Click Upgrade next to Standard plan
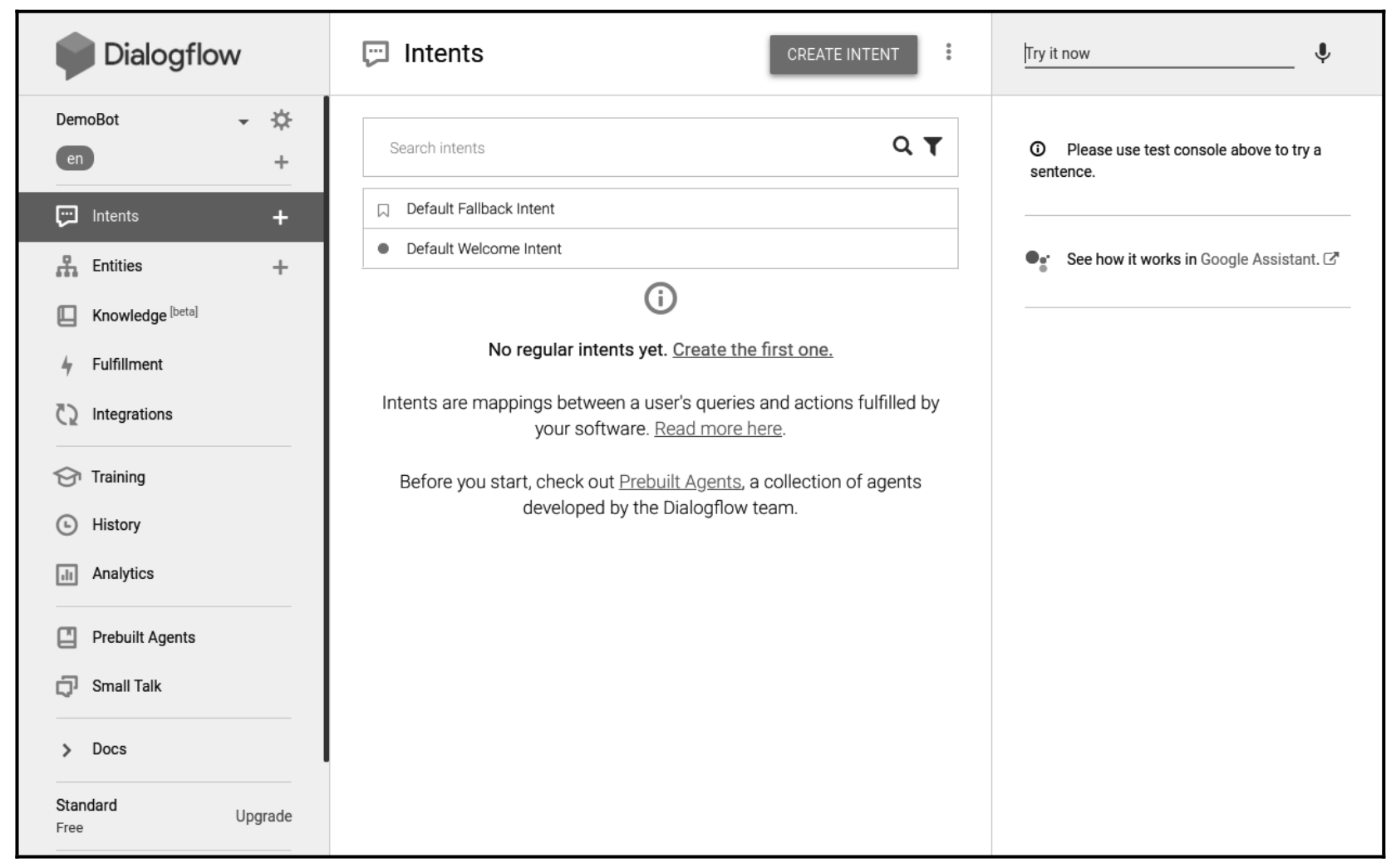Viewport: 1396px width, 868px height. click(263, 817)
